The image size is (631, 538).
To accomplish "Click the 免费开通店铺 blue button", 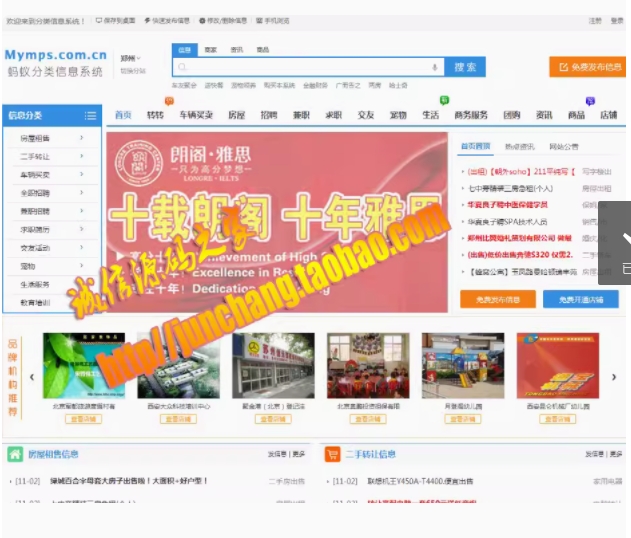I will (581, 299).
